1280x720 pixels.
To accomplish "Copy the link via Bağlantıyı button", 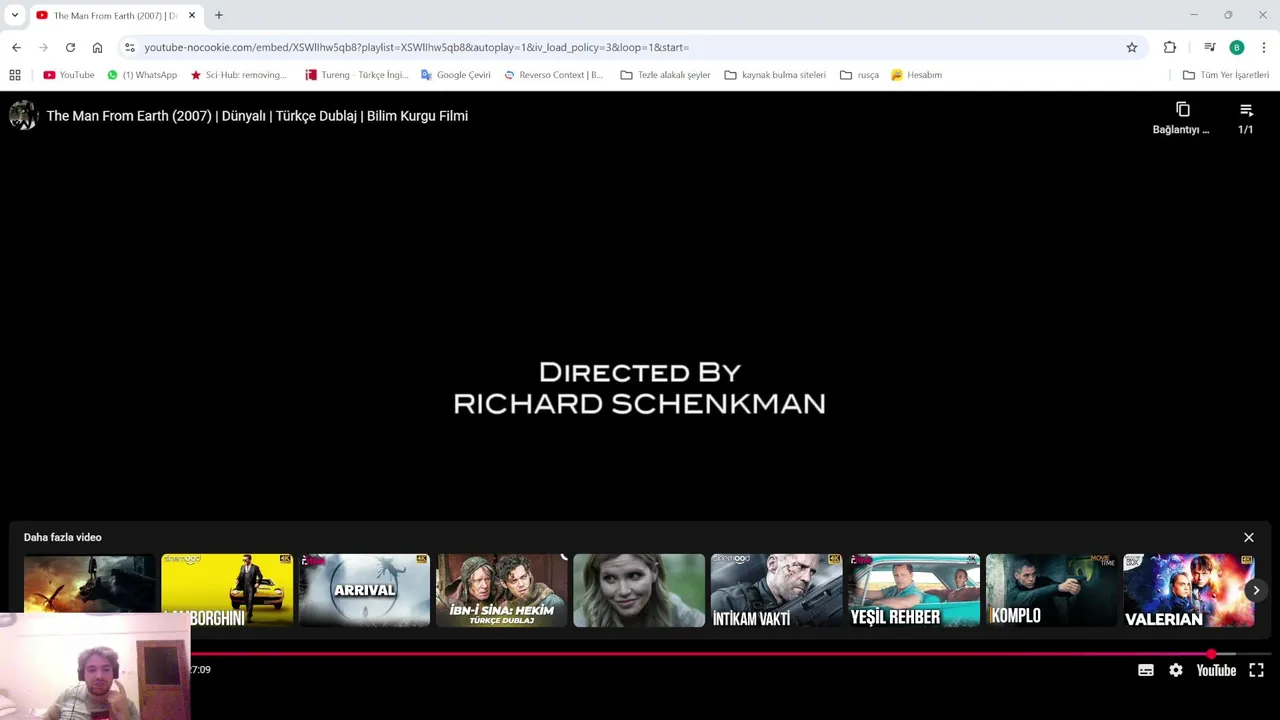I will coord(1182,118).
